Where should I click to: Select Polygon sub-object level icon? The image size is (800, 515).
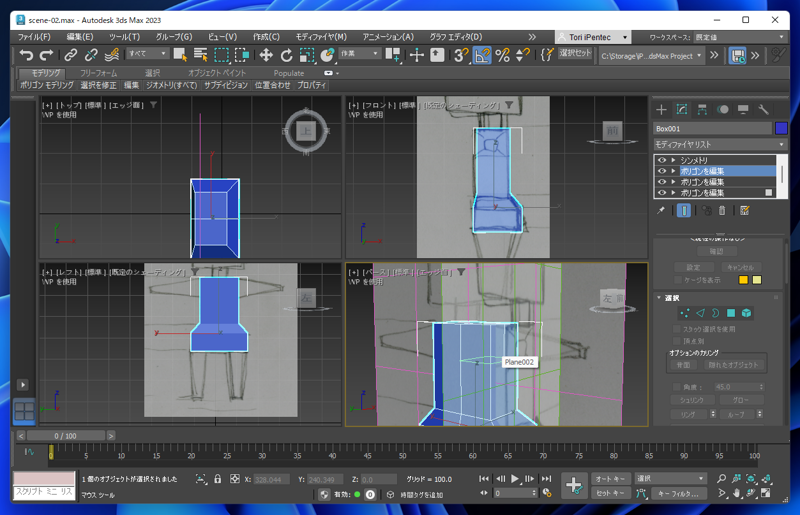pos(731,313)
